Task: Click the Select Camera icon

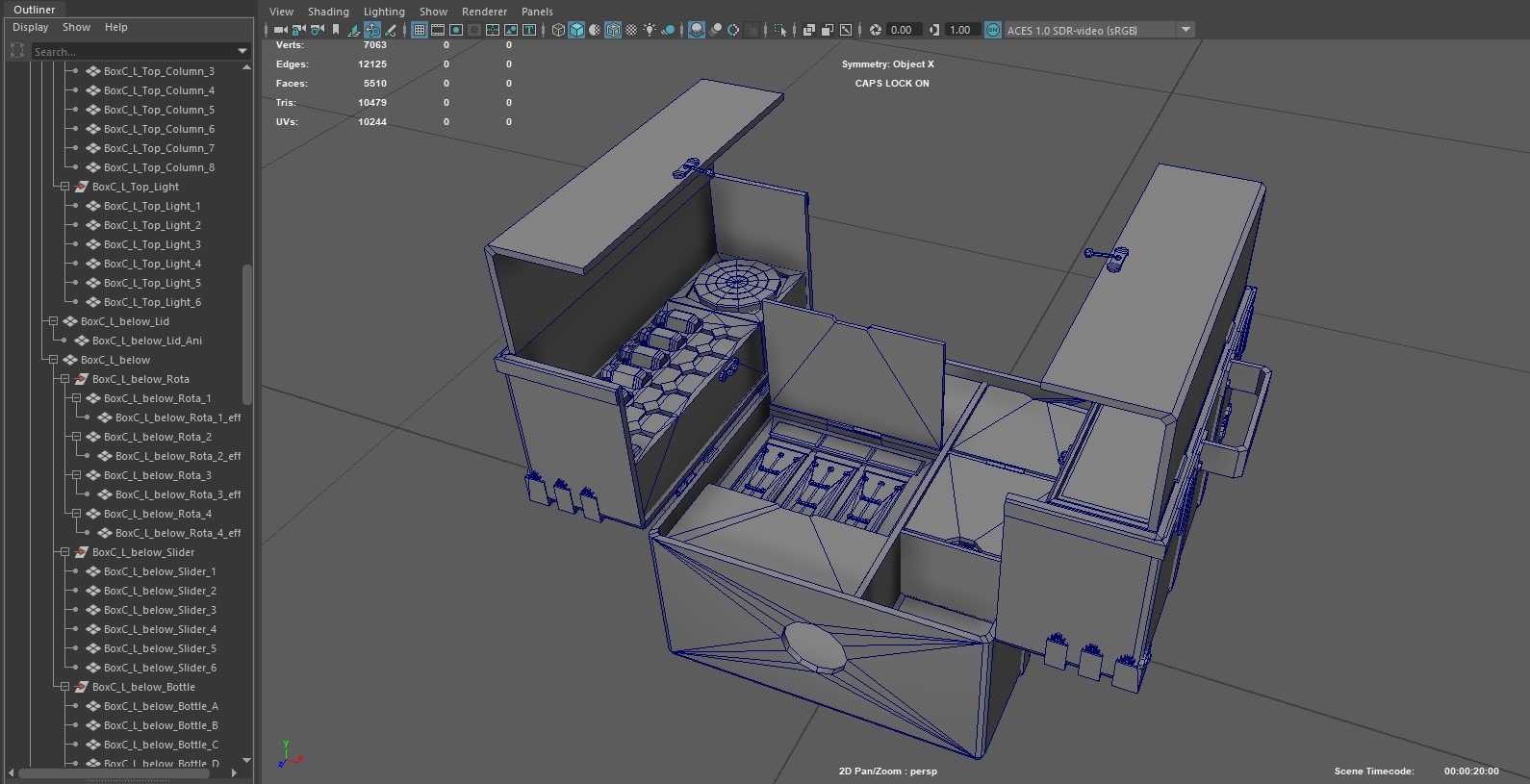Action: (280, 30)
